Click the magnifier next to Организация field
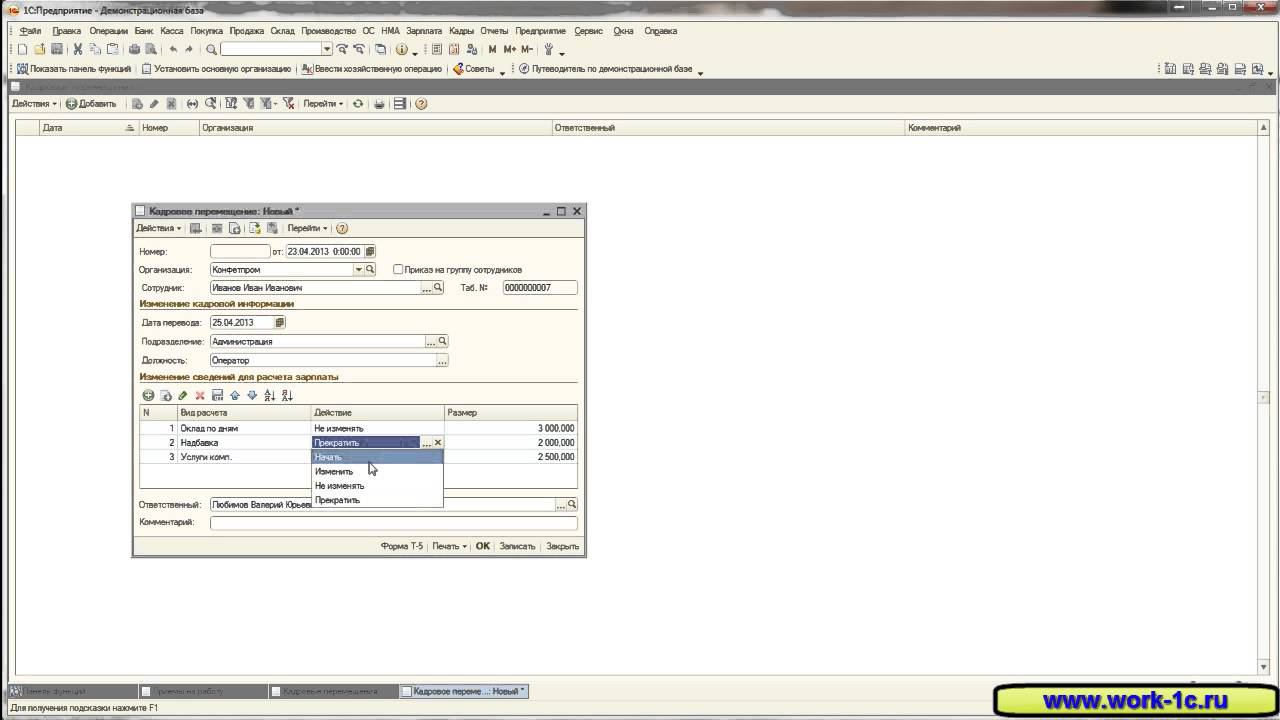This screenshot has width=1280, height=720. coord(370,270)
